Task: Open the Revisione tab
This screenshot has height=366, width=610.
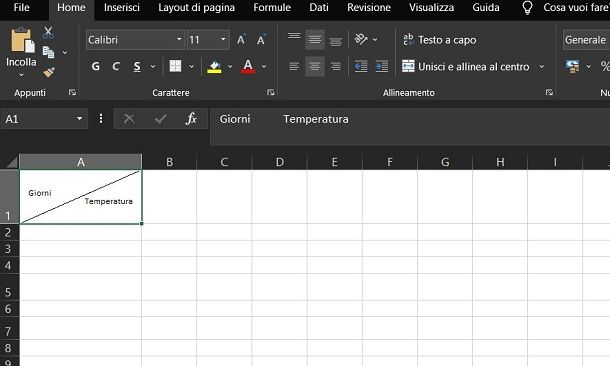Action: pyautogui.click(x=369, y=7)
